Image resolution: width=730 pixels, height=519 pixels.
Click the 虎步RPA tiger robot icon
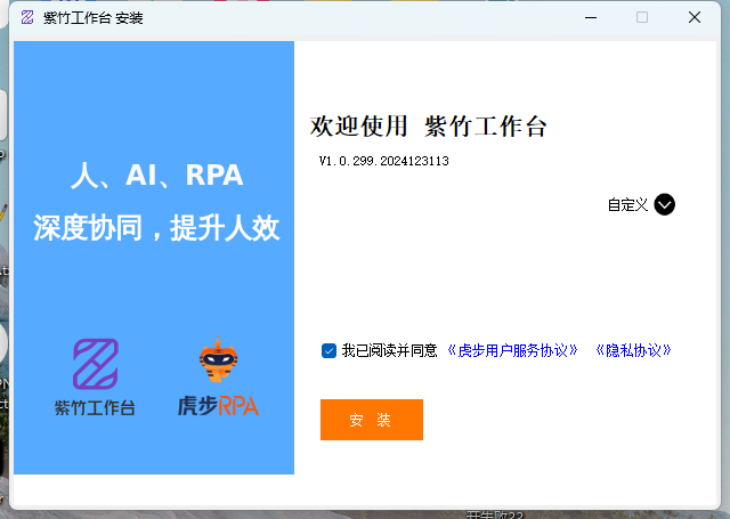click(218, 360)
